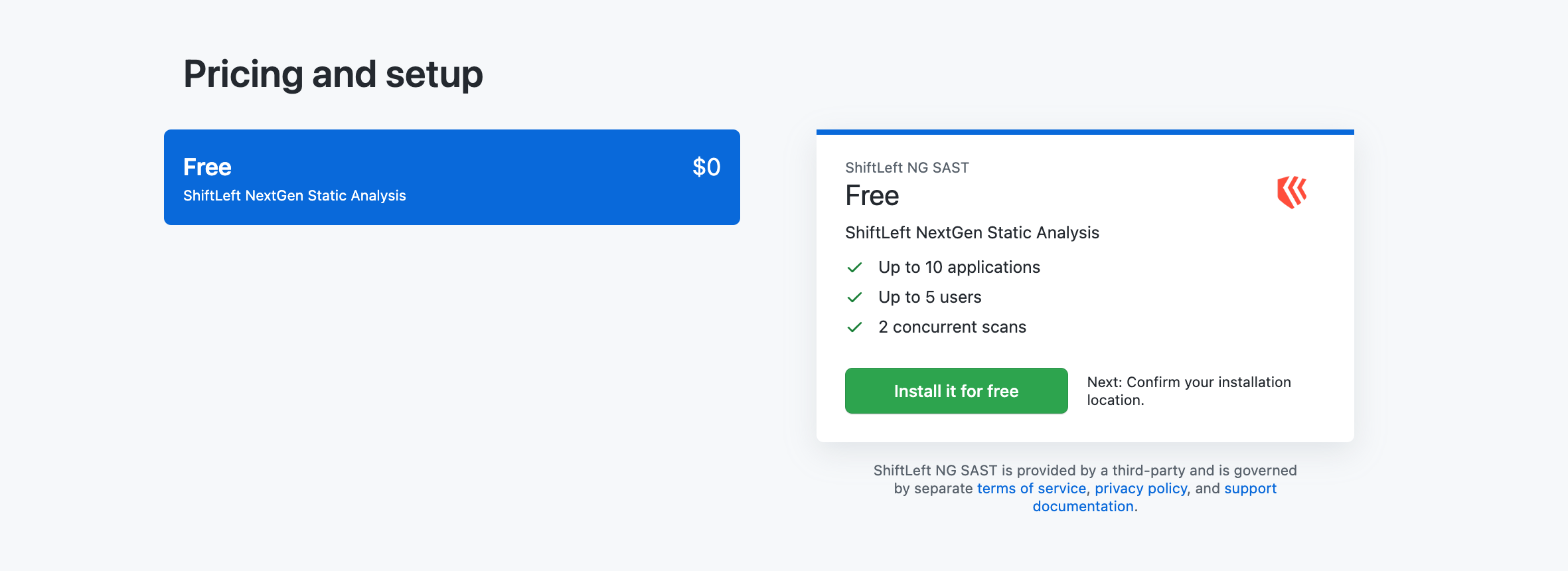The height and width of the screenshot is (571, 1568).
Task: Click checkmark beside 2 concurrent scans
Action: (854, 327)
